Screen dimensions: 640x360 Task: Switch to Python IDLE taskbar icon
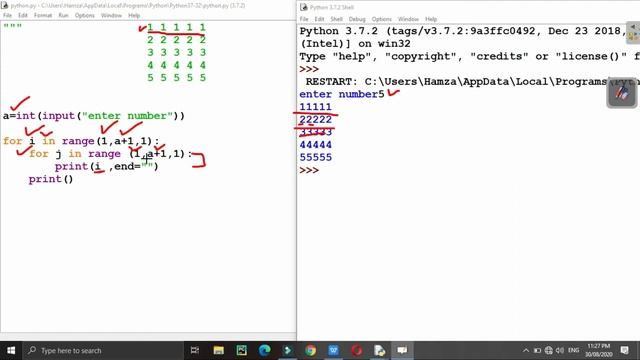pyautogui.click(x=379, y=350)
